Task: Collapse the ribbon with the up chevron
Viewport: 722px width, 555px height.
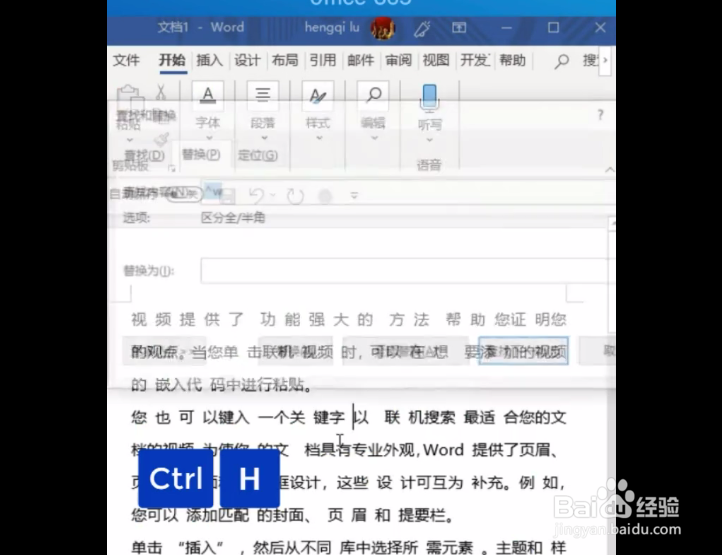Action: tap(609, 170)
